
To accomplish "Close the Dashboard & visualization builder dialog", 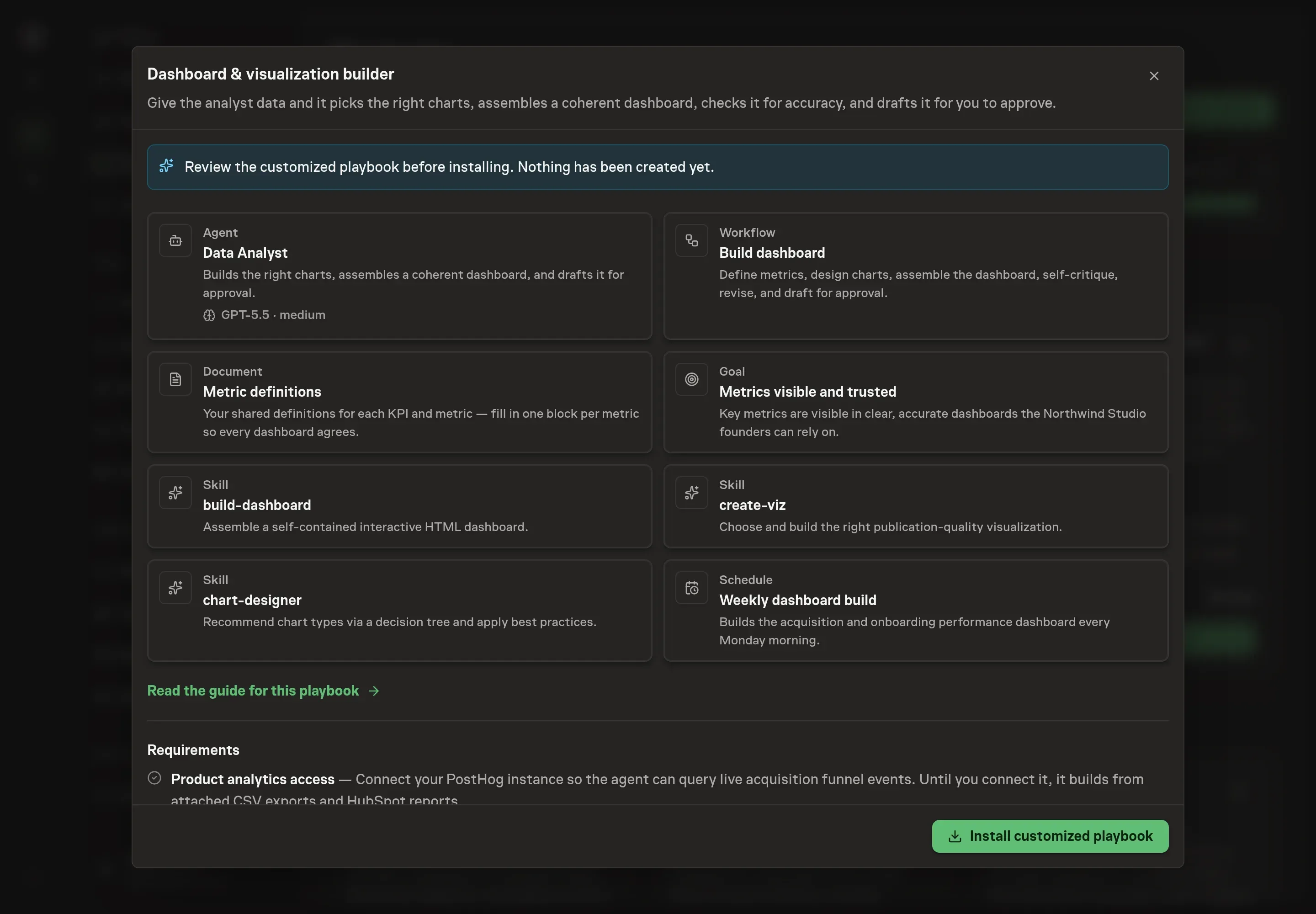I will (x=1154, y=76).
